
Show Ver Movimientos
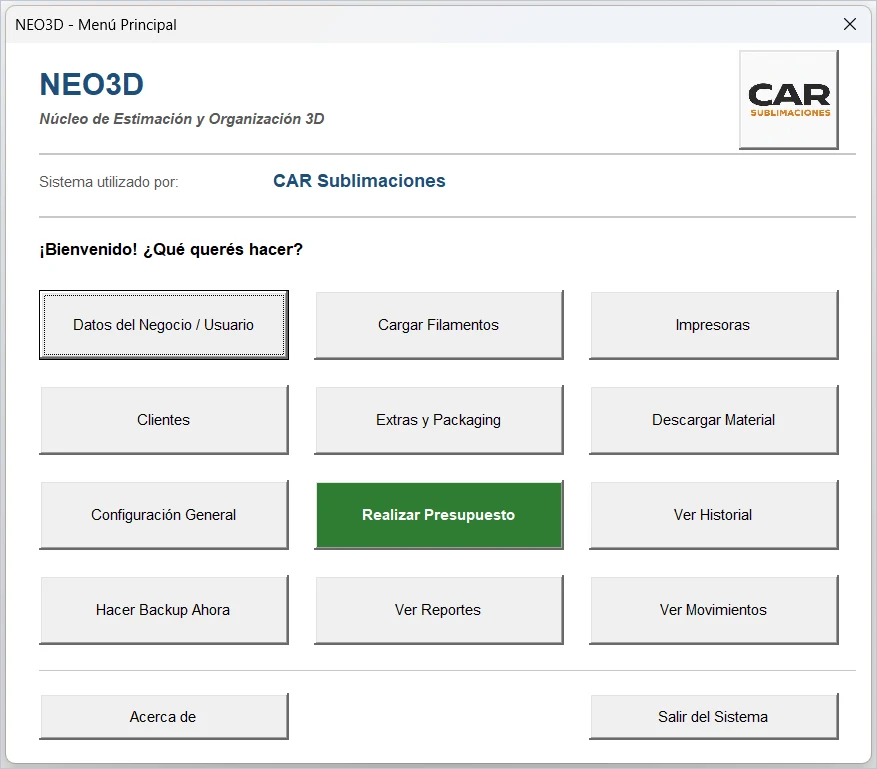point(714,610)
